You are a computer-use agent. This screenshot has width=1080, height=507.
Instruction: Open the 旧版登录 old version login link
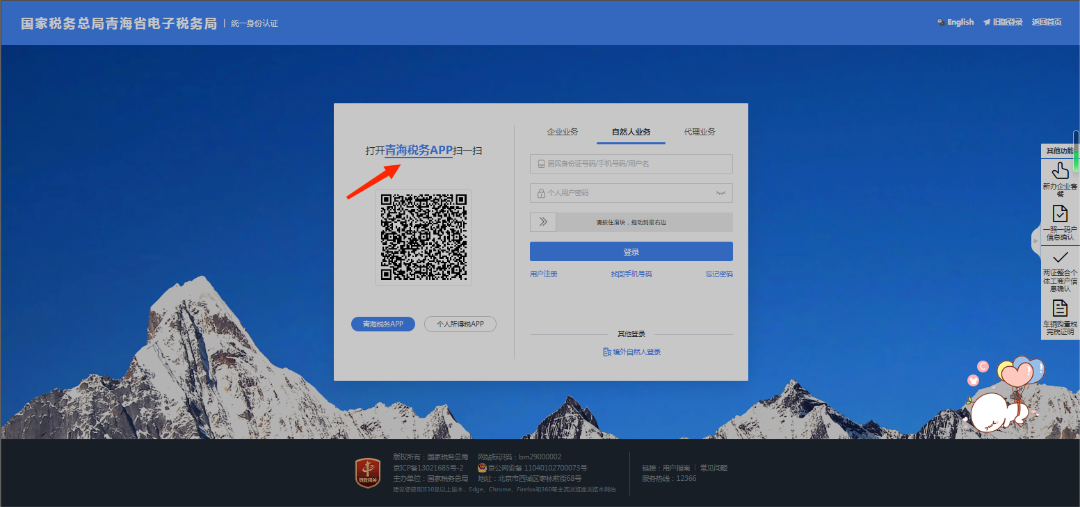[x=1003, y=22]
